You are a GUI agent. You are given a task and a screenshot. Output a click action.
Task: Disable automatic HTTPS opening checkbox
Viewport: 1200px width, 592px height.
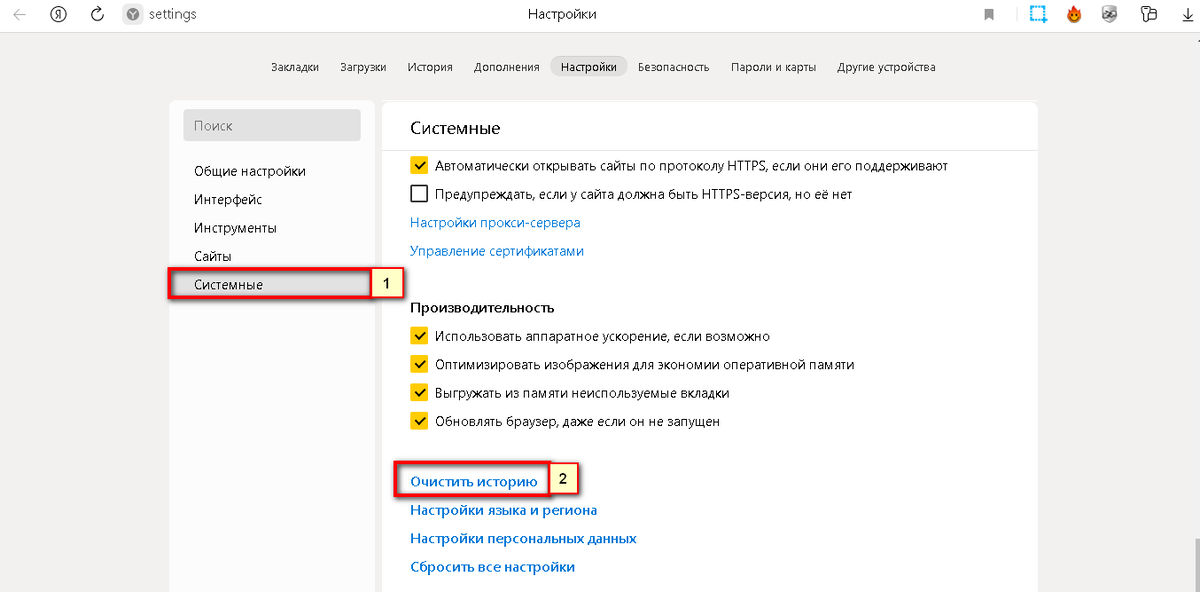pos(419,166)
